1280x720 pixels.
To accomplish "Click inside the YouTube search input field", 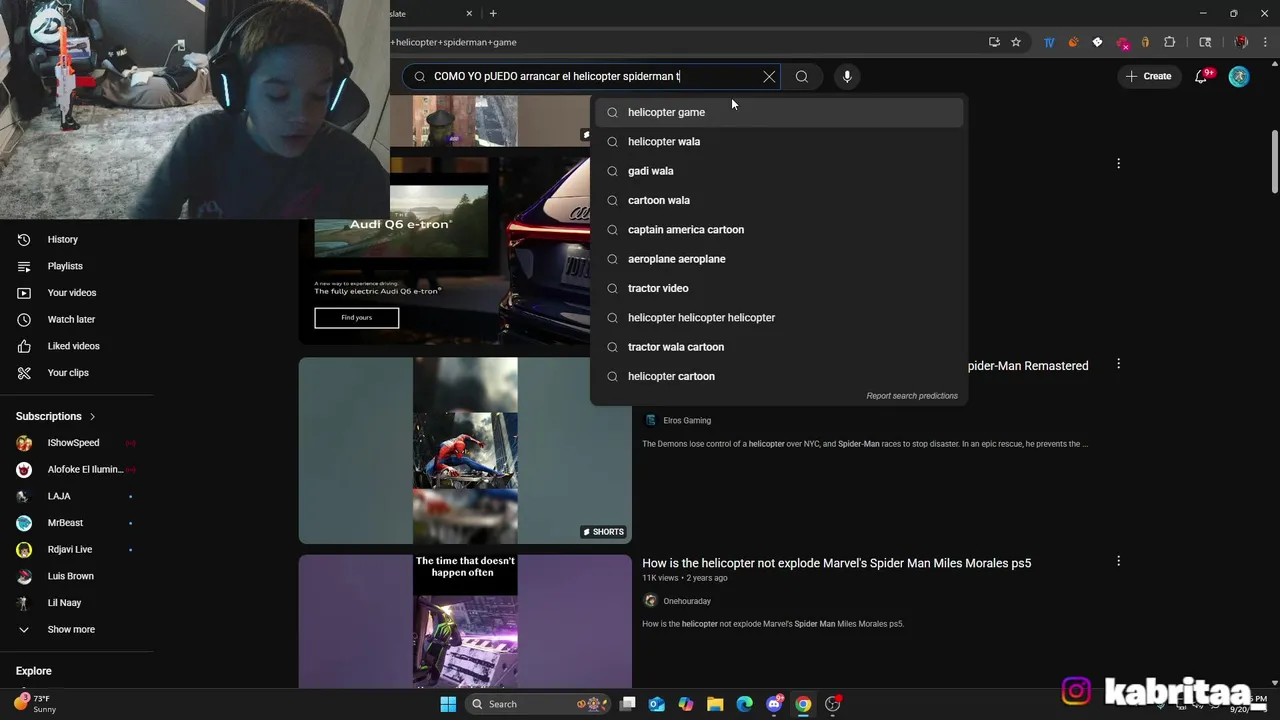I will [590, 76].
